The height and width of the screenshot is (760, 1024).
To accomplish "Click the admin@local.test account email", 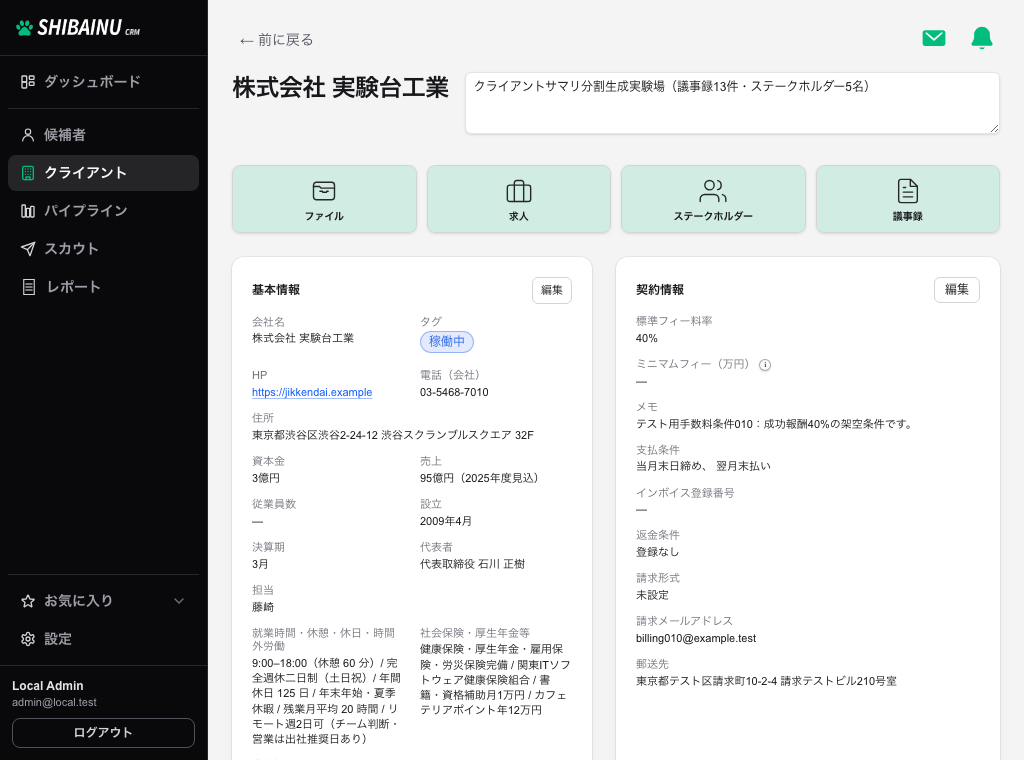I will coord(54,703).
